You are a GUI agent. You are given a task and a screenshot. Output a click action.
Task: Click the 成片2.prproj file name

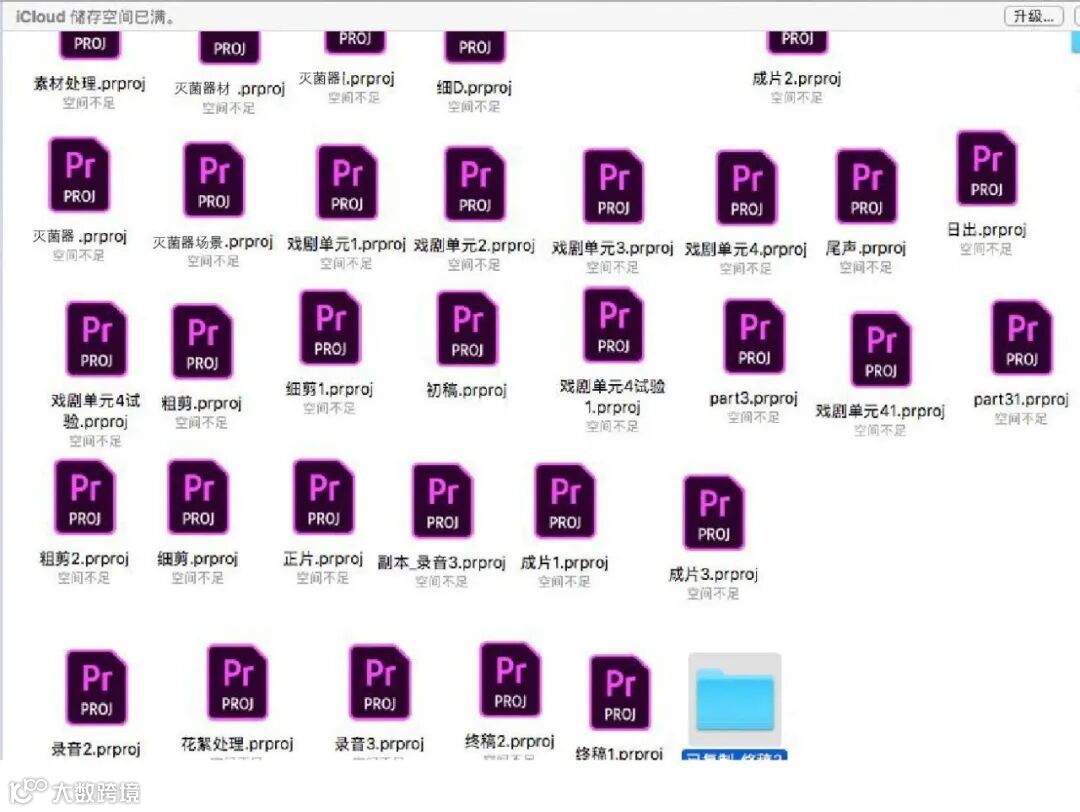(x=797, y=79)
